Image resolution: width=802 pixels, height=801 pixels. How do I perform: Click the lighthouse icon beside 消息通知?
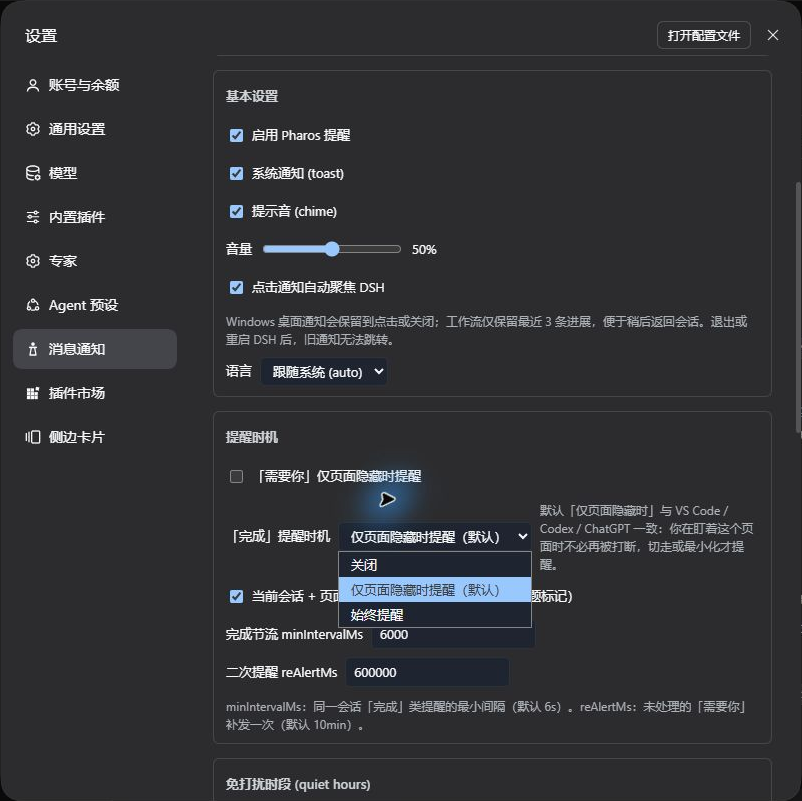33,349
